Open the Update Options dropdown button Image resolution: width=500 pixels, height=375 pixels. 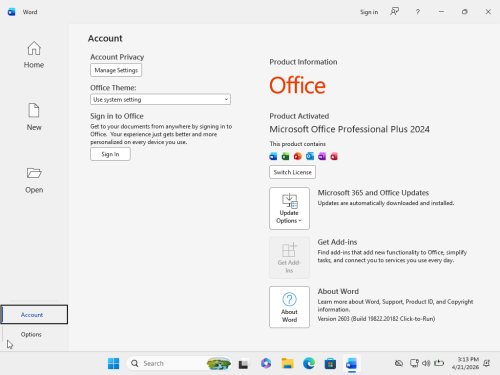[x=289, y=208]
